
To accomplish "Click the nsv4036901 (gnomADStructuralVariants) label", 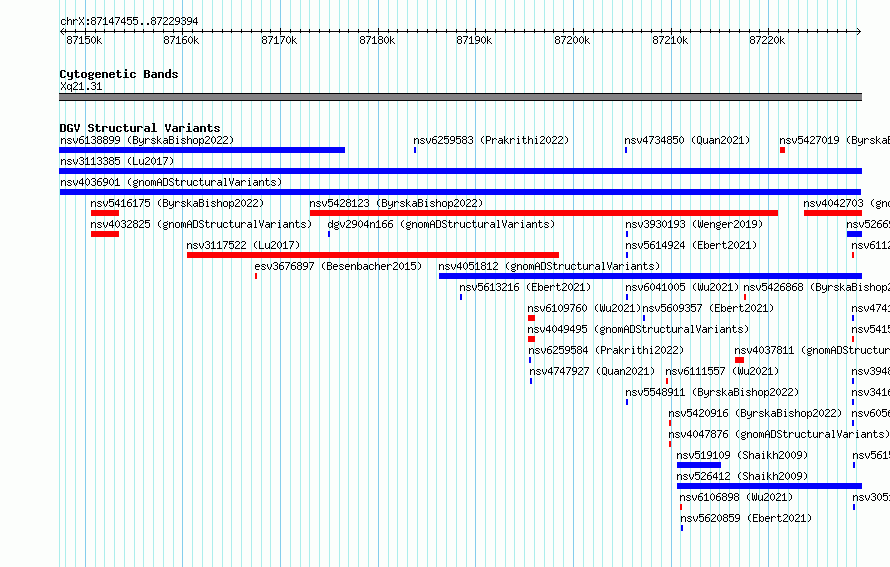I will pos(171,182).
